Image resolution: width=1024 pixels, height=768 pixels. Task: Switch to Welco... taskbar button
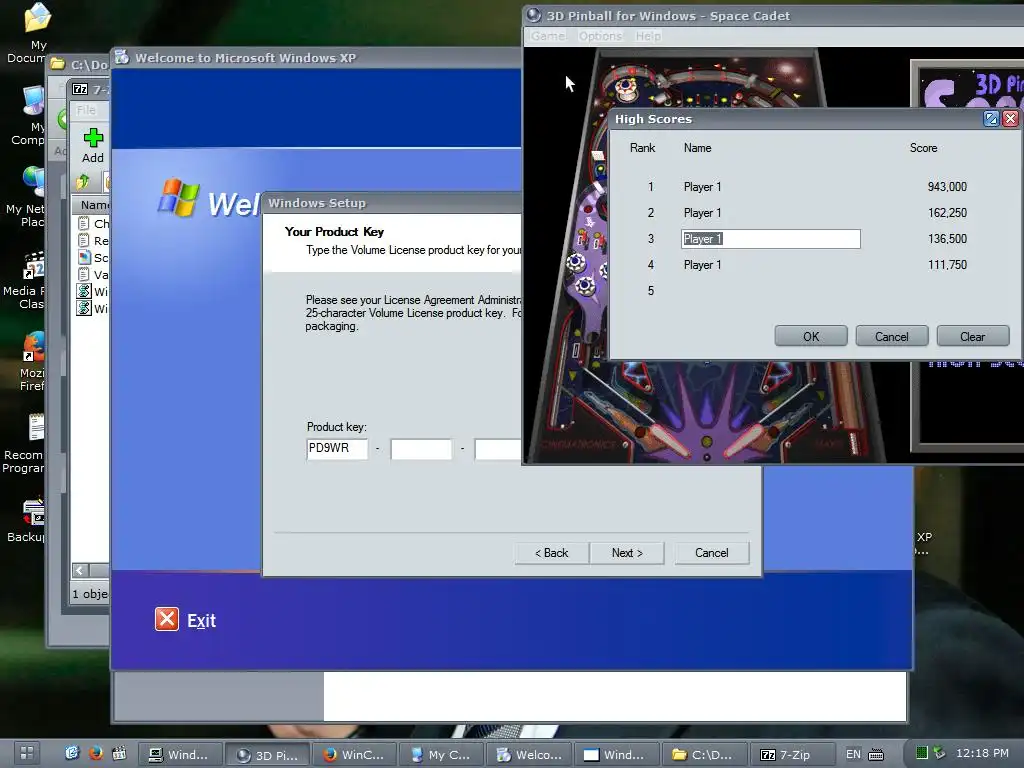(528, 755)
